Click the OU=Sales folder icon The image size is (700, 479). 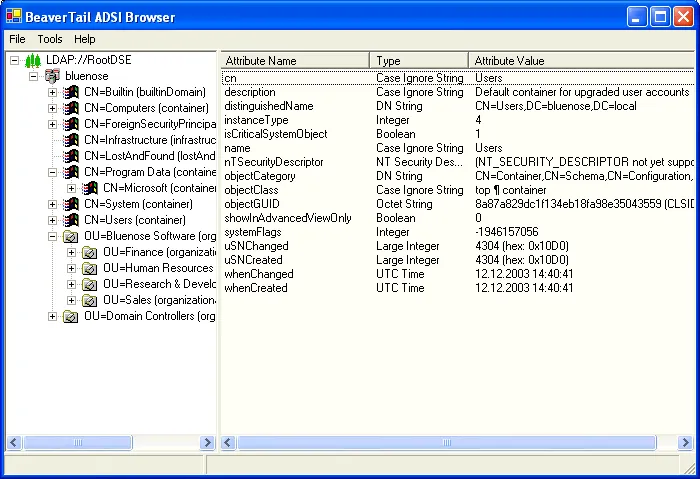point(90,300)
